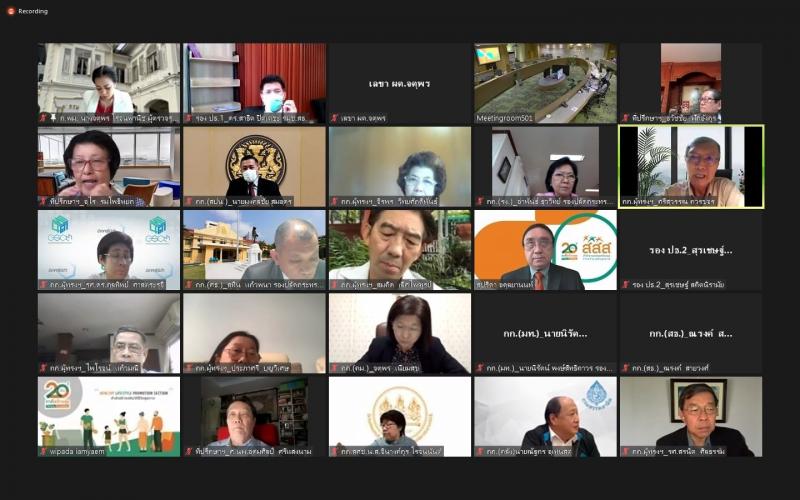Screen dimensions: 800x500
Task: Click the muted mic icon on เลขา ผต.จตุพร label
Action: [x=335, y=118]
